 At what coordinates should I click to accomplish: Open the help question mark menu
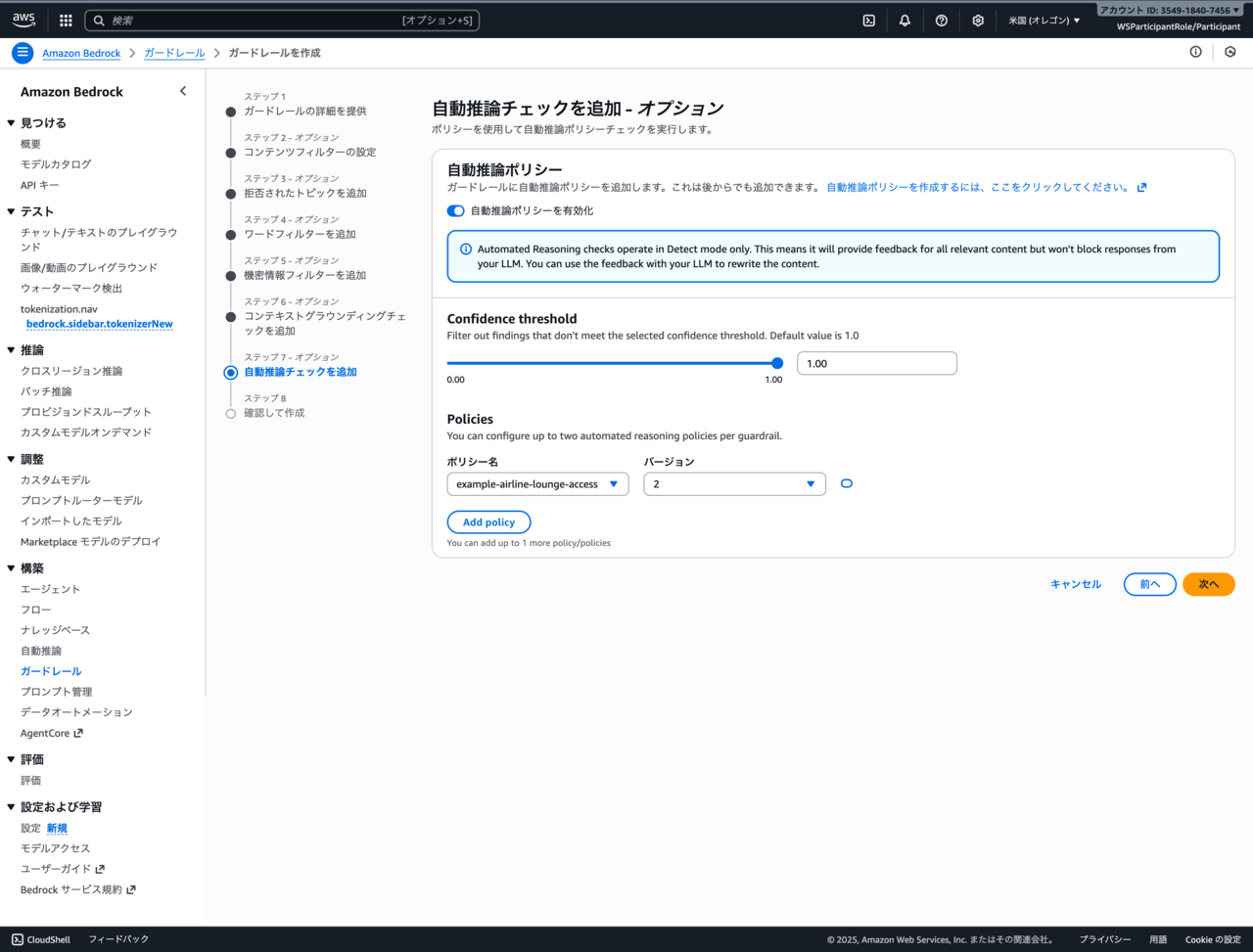click(x=941, y=21)
